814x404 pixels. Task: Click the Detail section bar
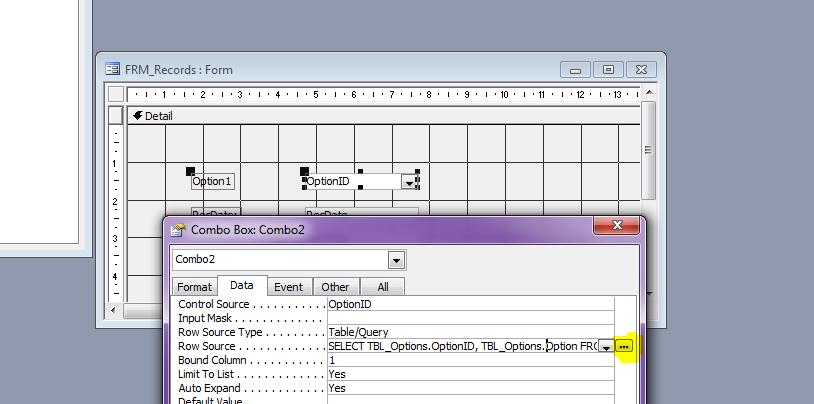coord(384,116)
